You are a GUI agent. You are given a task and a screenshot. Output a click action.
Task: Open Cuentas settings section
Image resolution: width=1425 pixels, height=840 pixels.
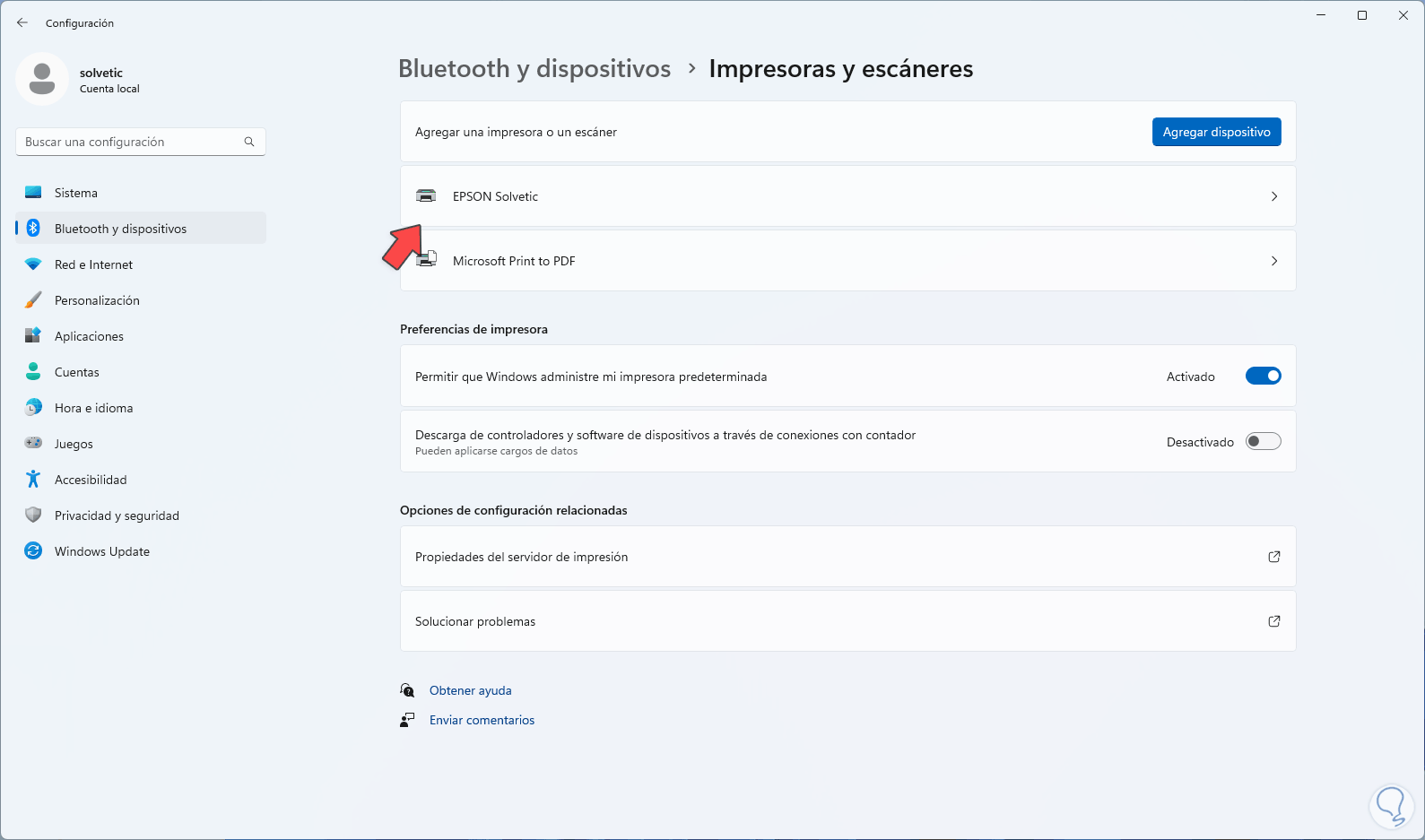pyautogui.click(x=141, y=372)
